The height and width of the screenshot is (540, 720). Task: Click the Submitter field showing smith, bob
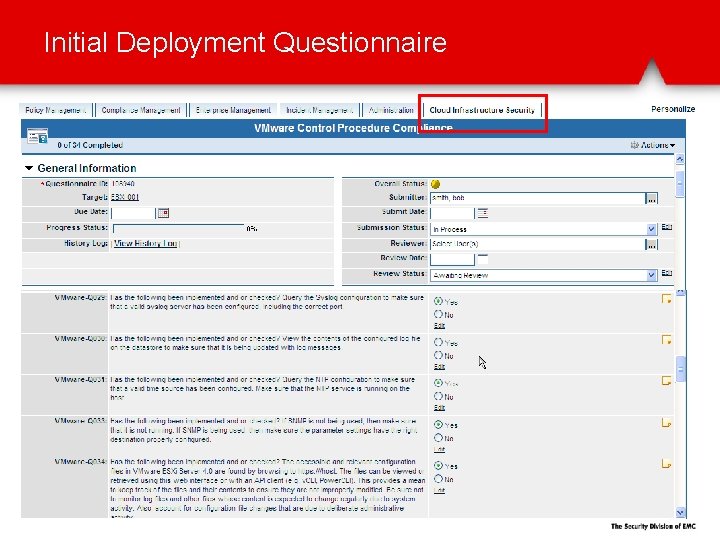point(538,198)
